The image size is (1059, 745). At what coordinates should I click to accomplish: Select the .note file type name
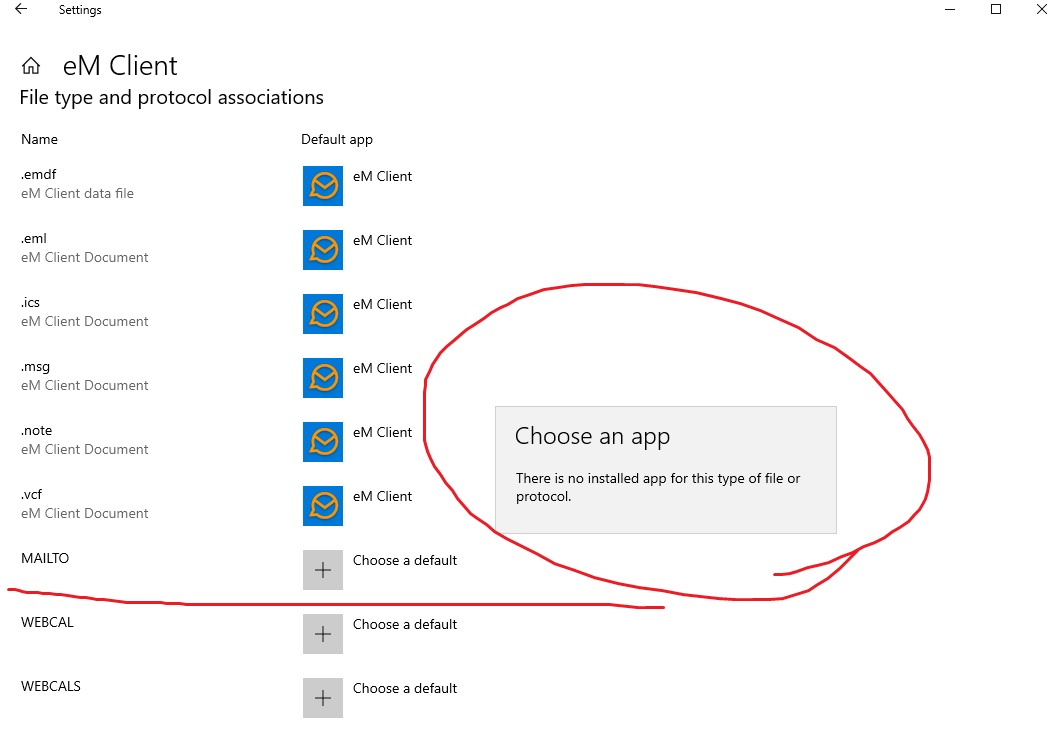tap(36, 431)
